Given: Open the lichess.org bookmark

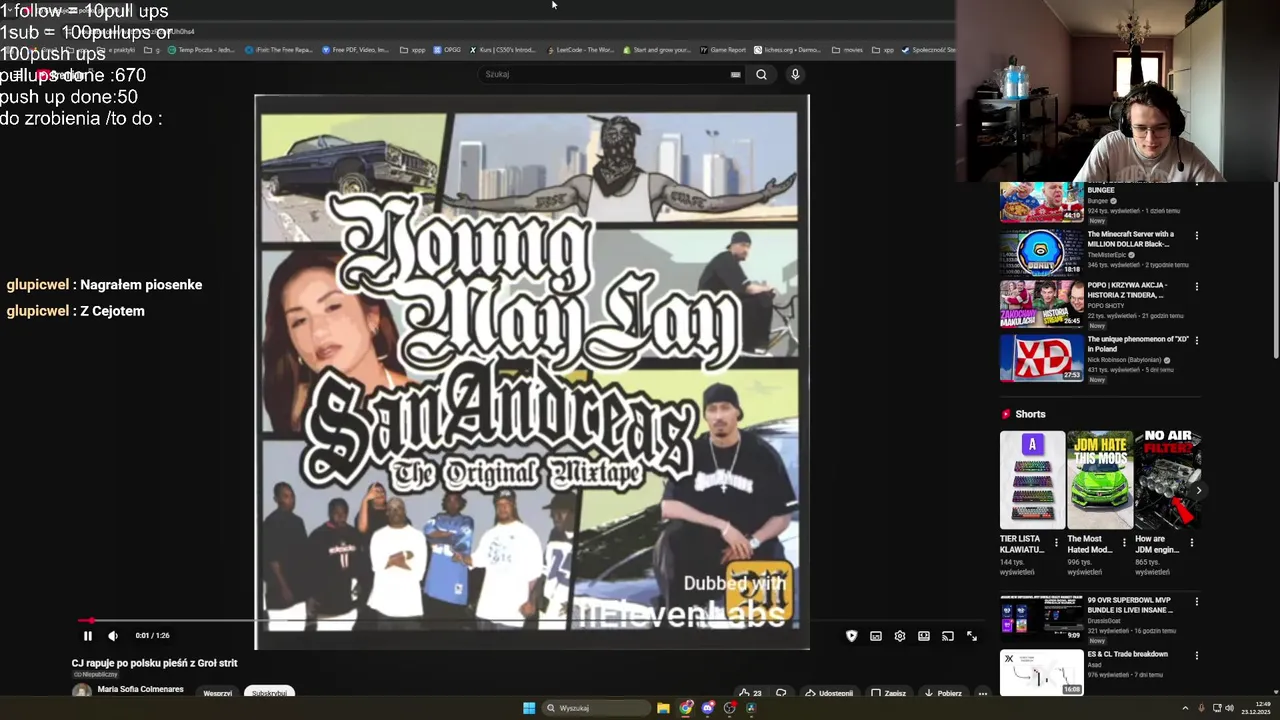Looking at the screenshot, I should click(x=787, y=49).
